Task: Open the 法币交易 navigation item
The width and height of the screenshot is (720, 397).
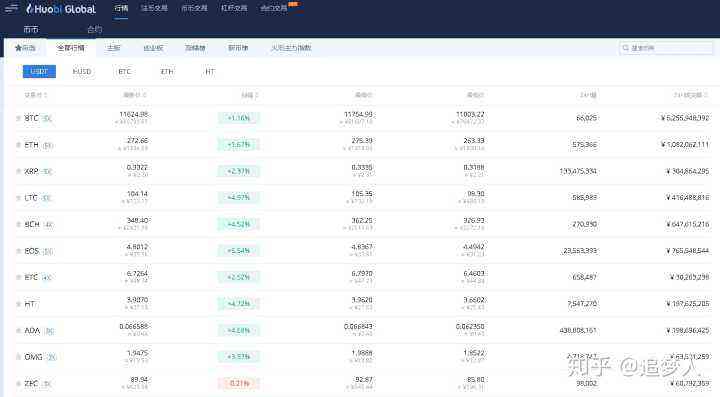Action: 154,8
